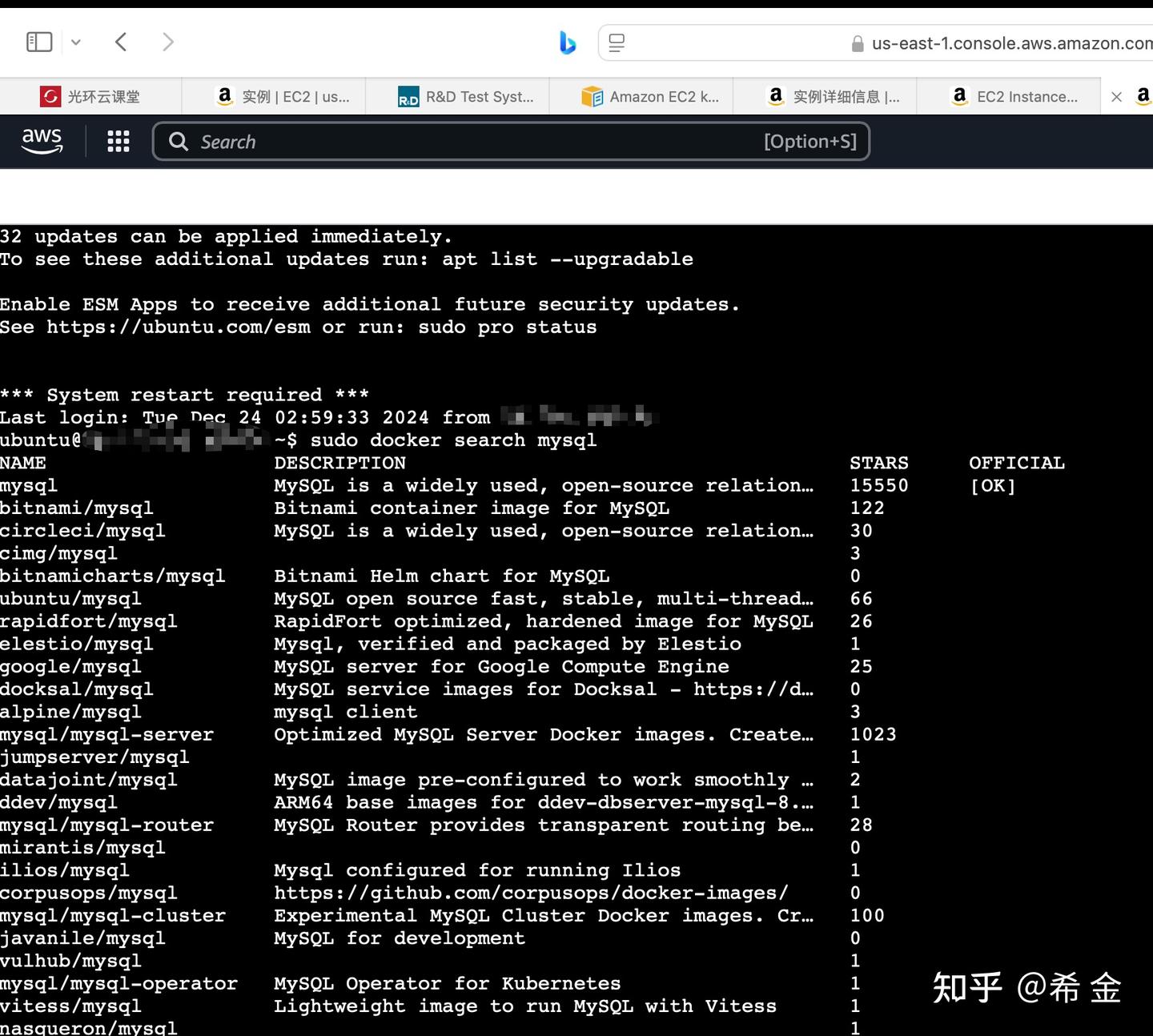Open the chevron dropdown beside the sidebar button
Image resolution: width=1153 pixels, height=1036 pixels.
75,42
